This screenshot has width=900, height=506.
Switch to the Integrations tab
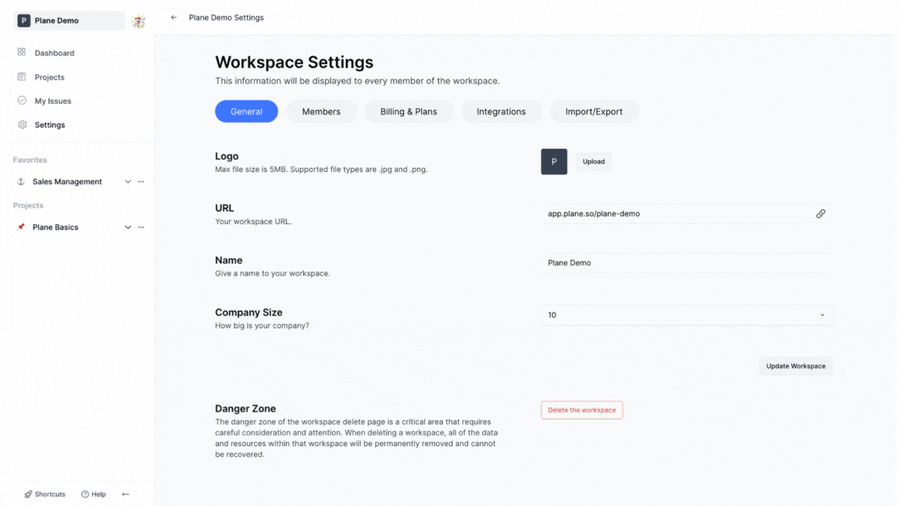click(501, 111)
